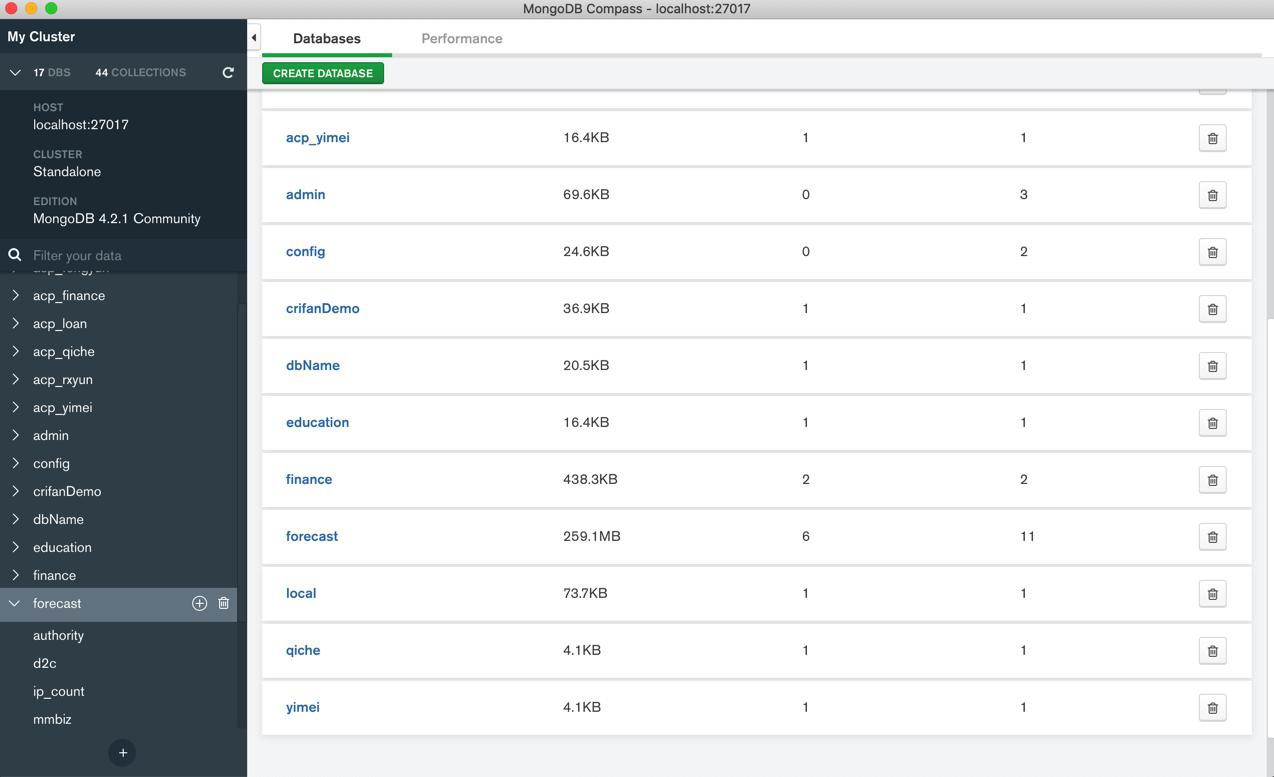
Task: Click forecast storage size 259.1MB
Action: point(592,536)
